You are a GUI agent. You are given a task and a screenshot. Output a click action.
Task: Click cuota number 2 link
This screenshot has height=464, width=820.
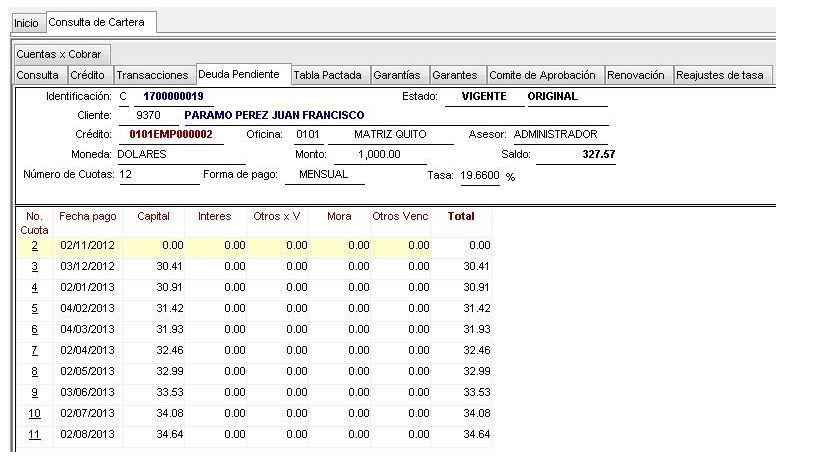34,245
